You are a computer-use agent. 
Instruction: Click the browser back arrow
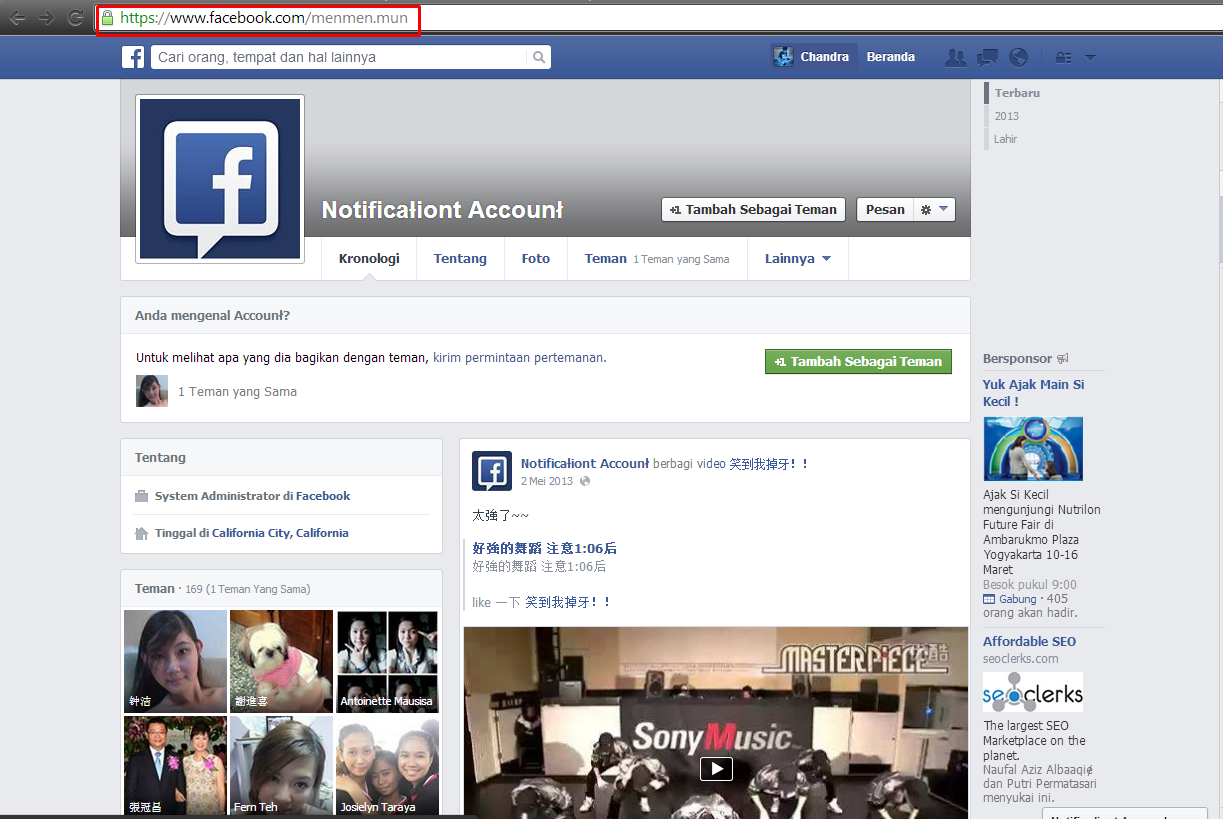(18, 18)
